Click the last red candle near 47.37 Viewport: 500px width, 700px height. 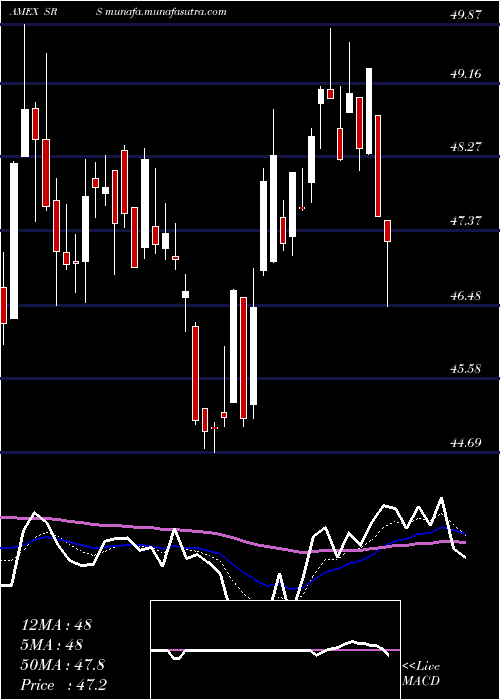point(388,231)
